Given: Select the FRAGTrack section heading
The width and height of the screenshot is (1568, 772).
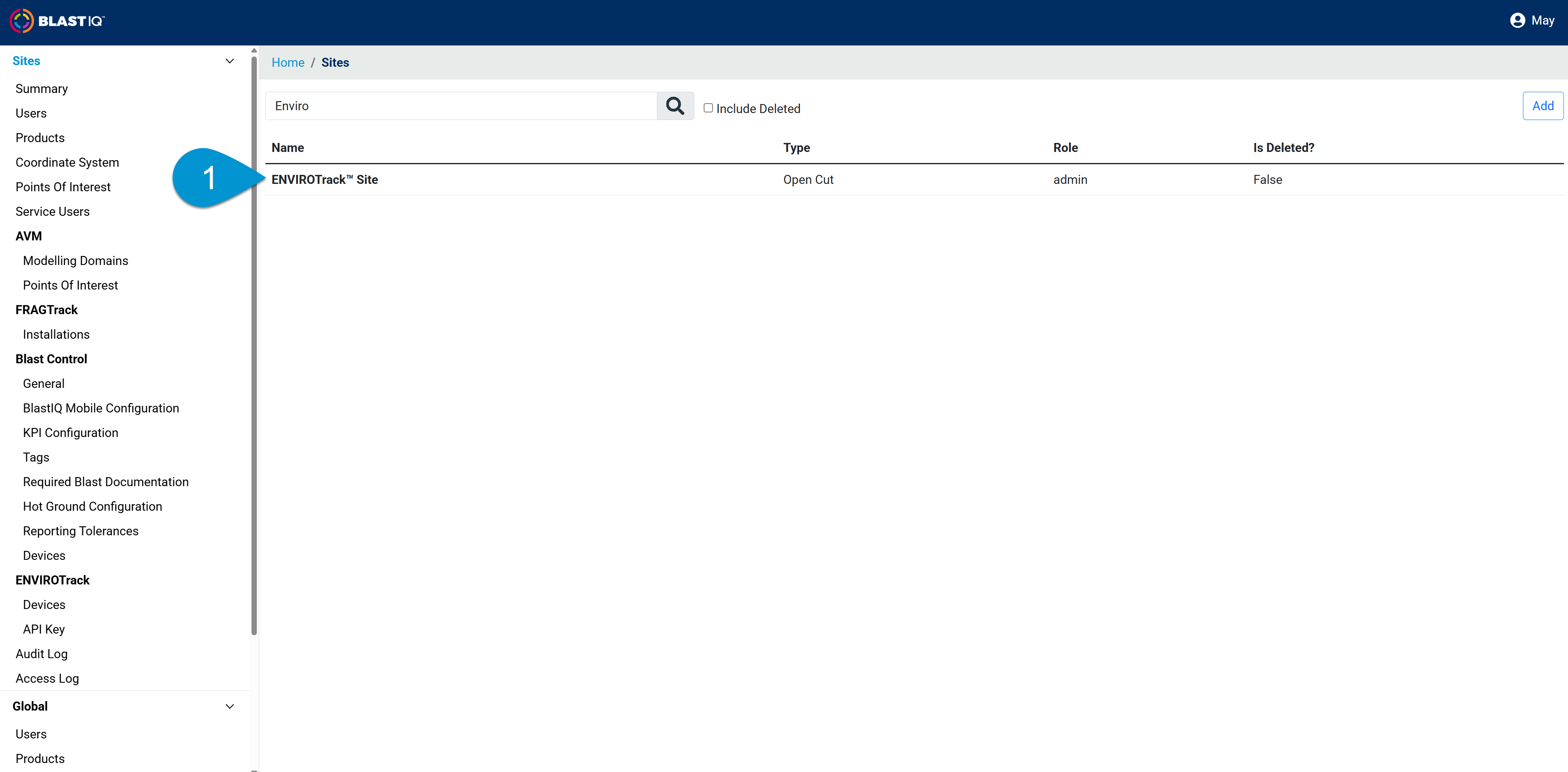Looking at the screenshot, I should 46,310.
